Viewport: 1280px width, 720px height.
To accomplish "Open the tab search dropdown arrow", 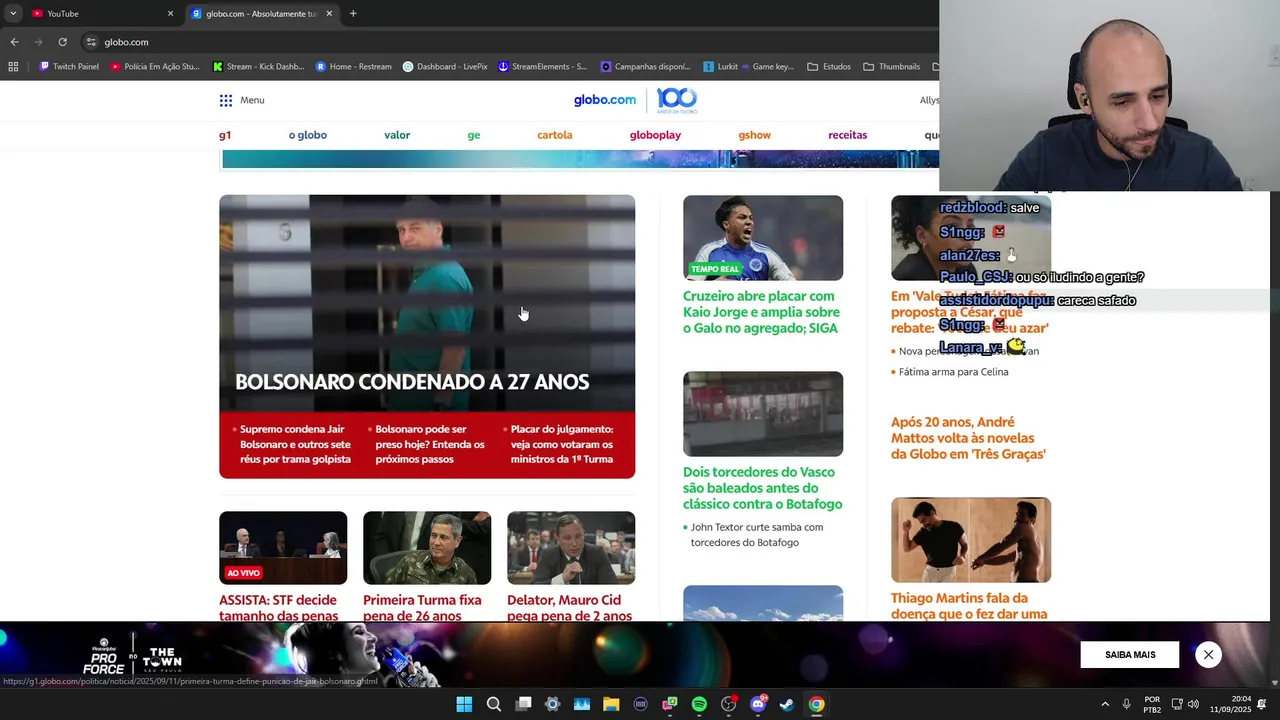I will (x=13, y=14).
